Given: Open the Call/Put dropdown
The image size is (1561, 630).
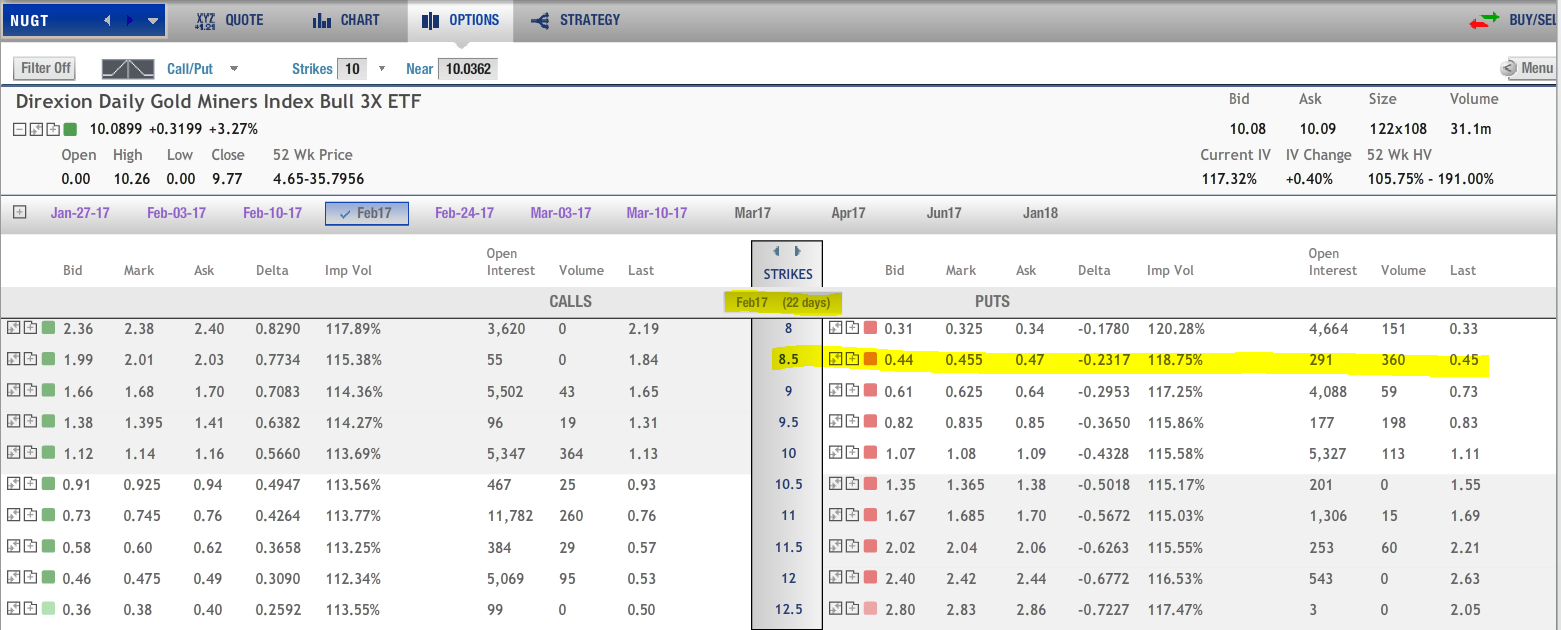Looking at the screenshot, I should [x=234, y=69].
